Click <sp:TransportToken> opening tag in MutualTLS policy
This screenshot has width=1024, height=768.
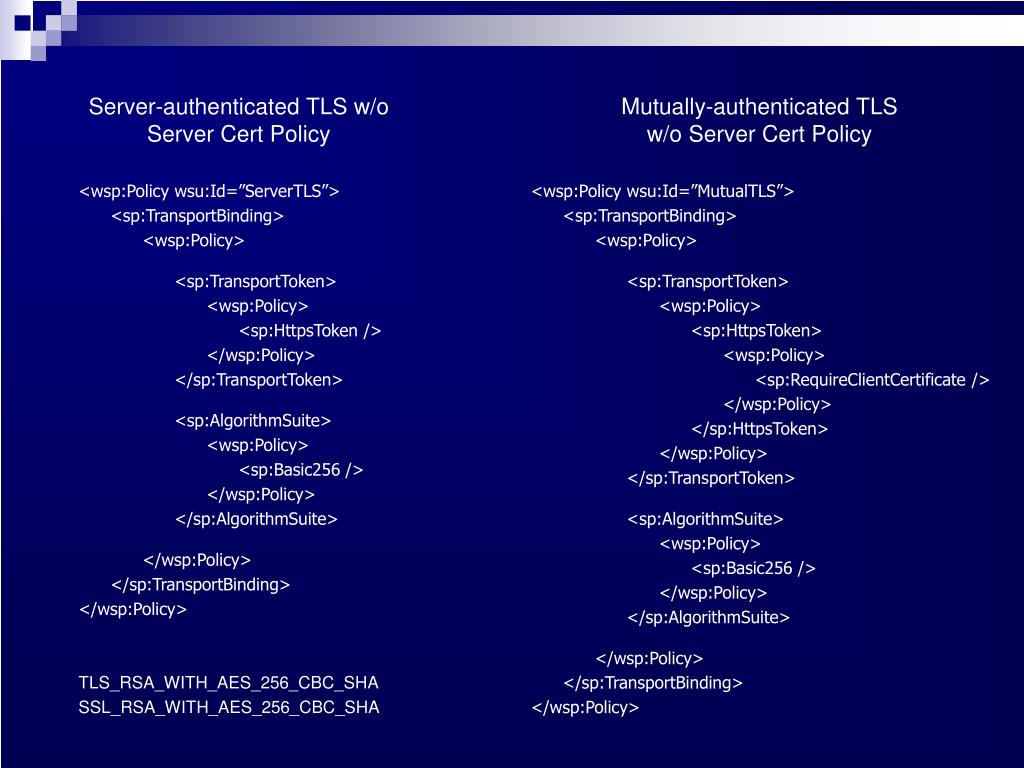tap(708, 281)
